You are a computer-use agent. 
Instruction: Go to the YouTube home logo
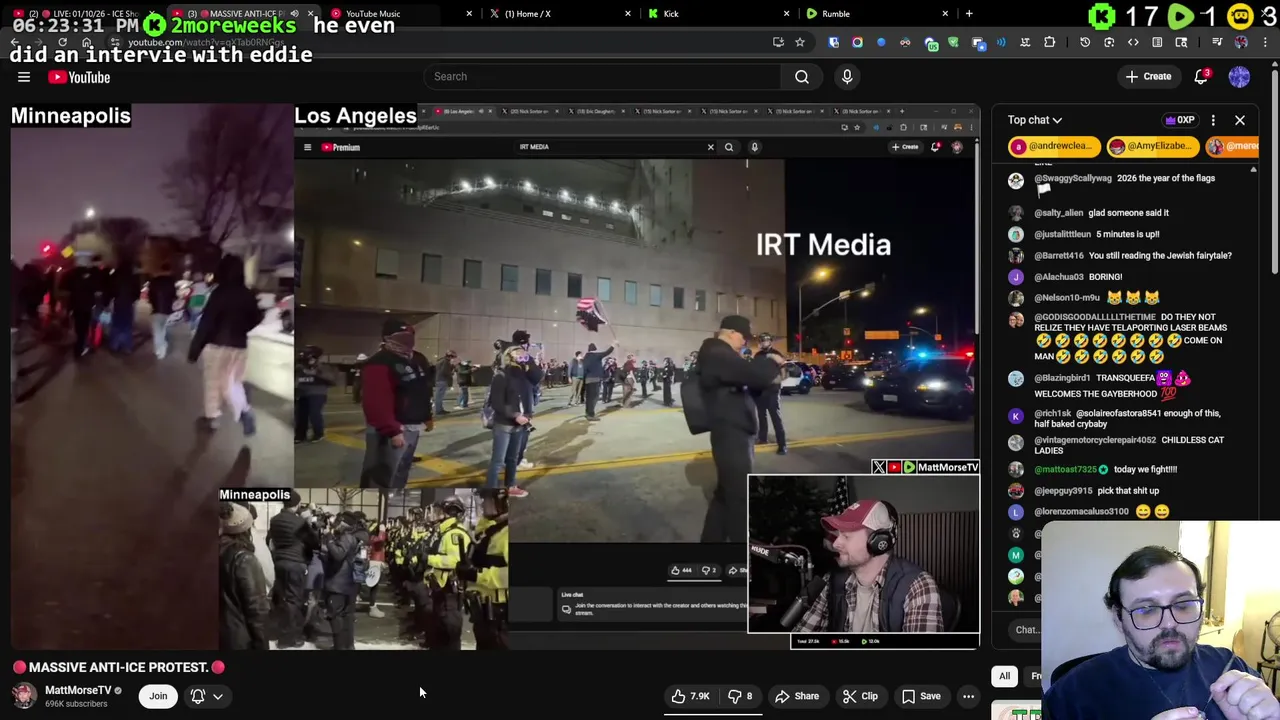79,77
